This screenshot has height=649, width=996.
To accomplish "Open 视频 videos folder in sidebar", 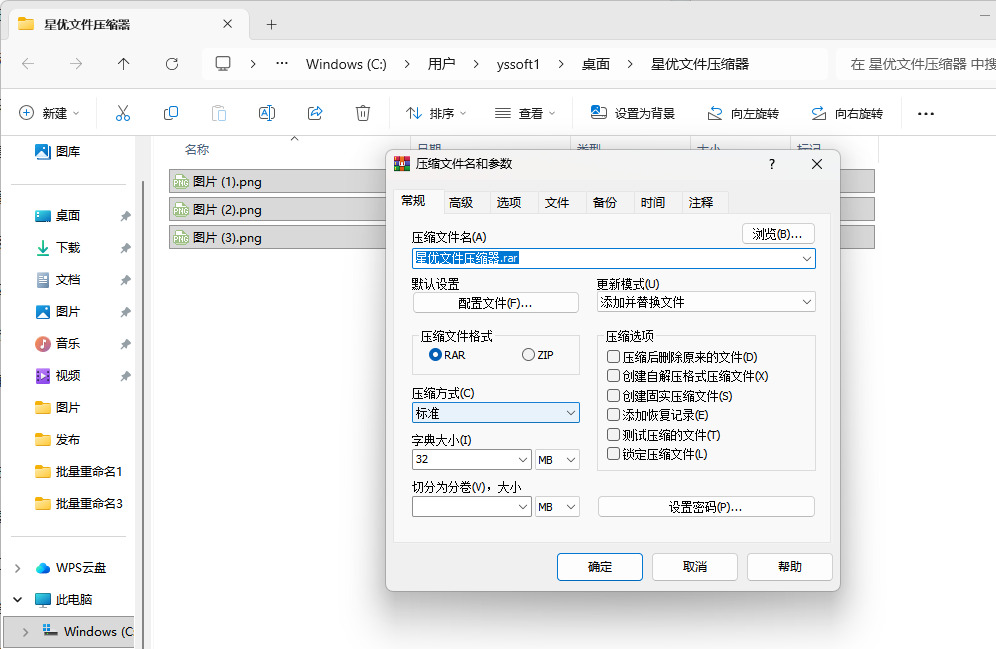I will [x=57, y=375].
